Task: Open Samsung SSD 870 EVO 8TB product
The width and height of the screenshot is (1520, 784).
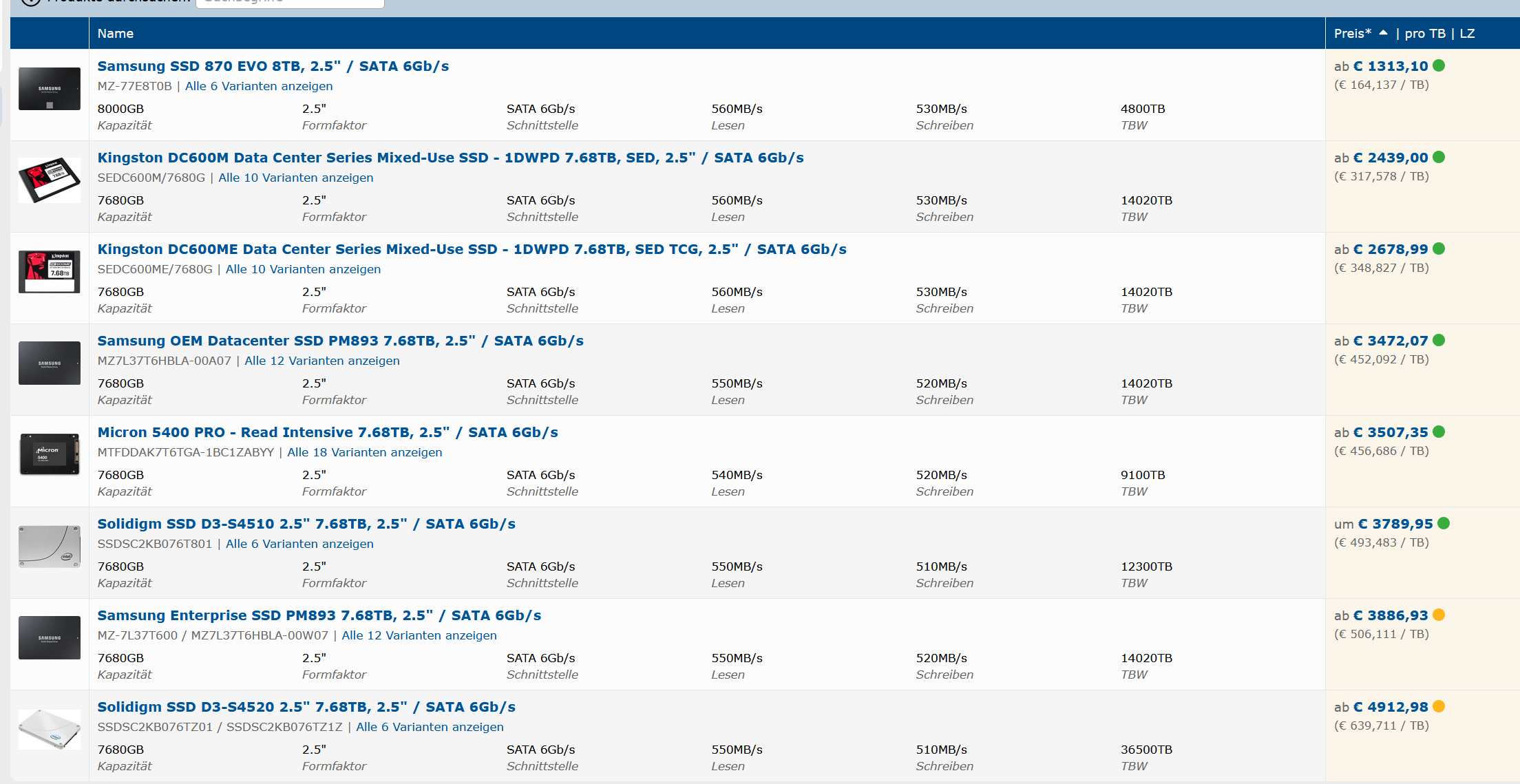Action: tap(273, 66)
